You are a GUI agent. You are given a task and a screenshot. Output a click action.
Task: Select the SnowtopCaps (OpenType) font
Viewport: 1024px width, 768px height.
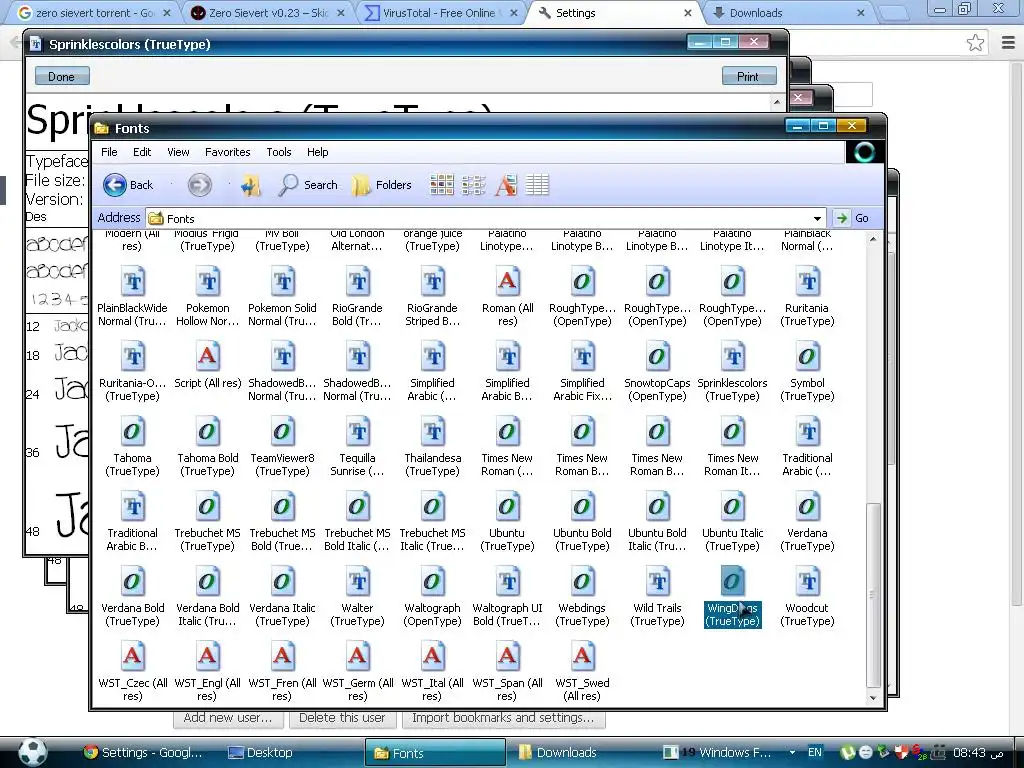tap(657, 371)
